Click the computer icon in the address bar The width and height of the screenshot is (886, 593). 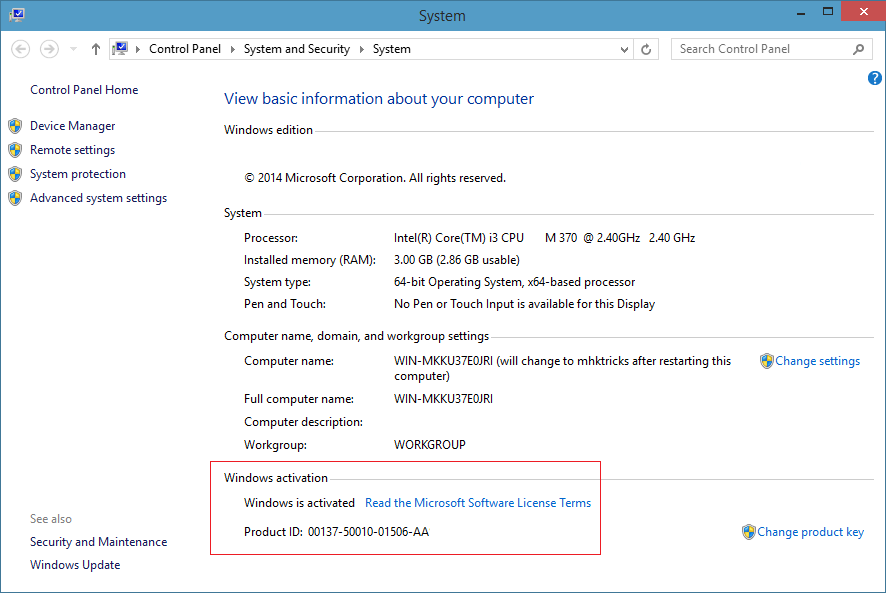[x=122, y=48]
